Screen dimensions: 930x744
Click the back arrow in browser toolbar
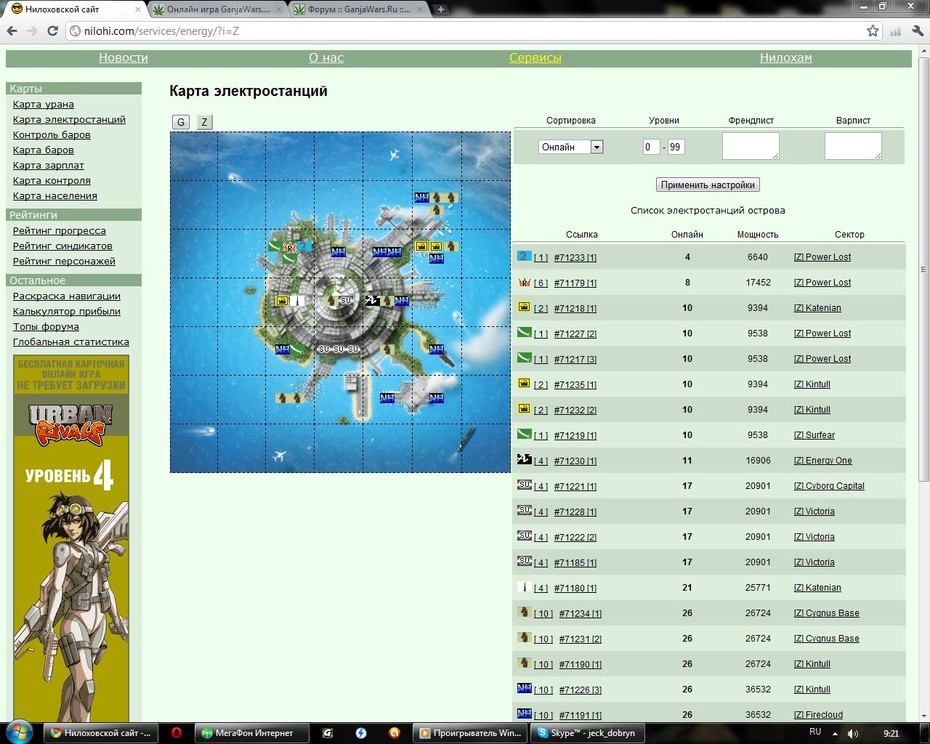(x=12, y=31)
